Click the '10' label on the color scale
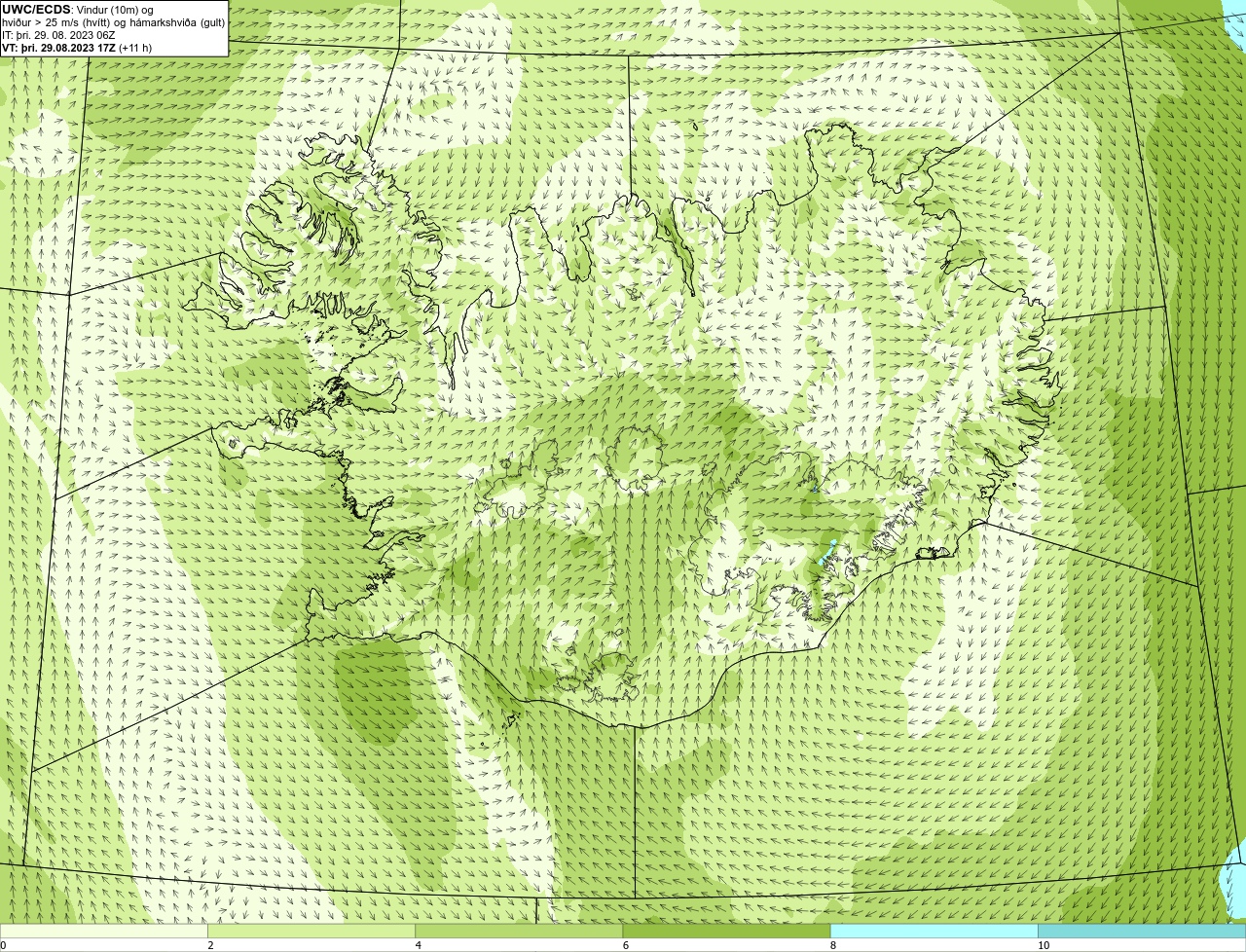 [x=1043, y=945]
